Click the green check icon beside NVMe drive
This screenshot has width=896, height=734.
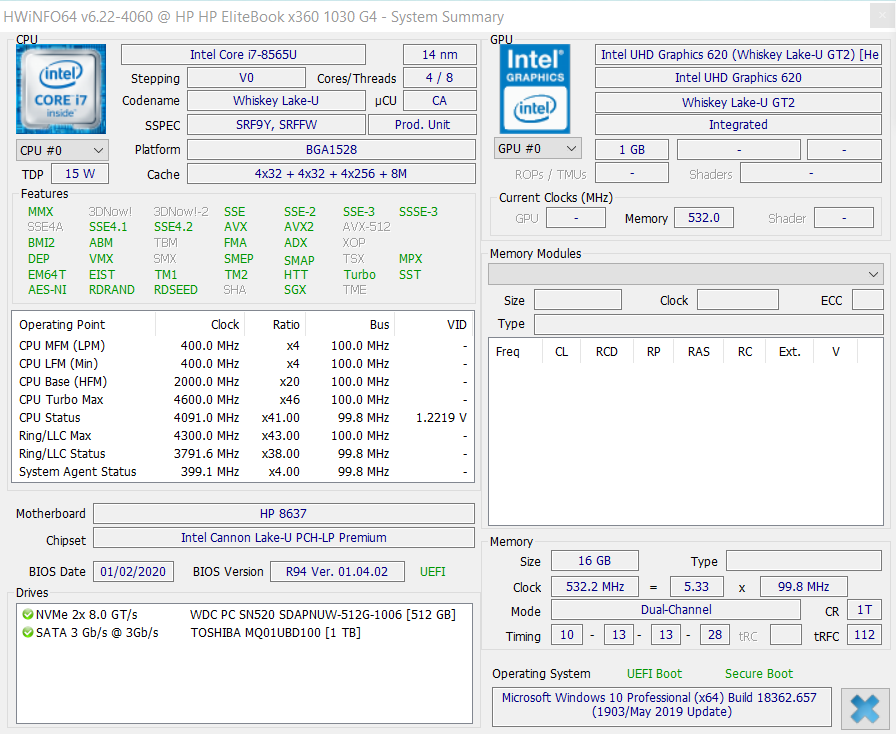pos(28,615)
